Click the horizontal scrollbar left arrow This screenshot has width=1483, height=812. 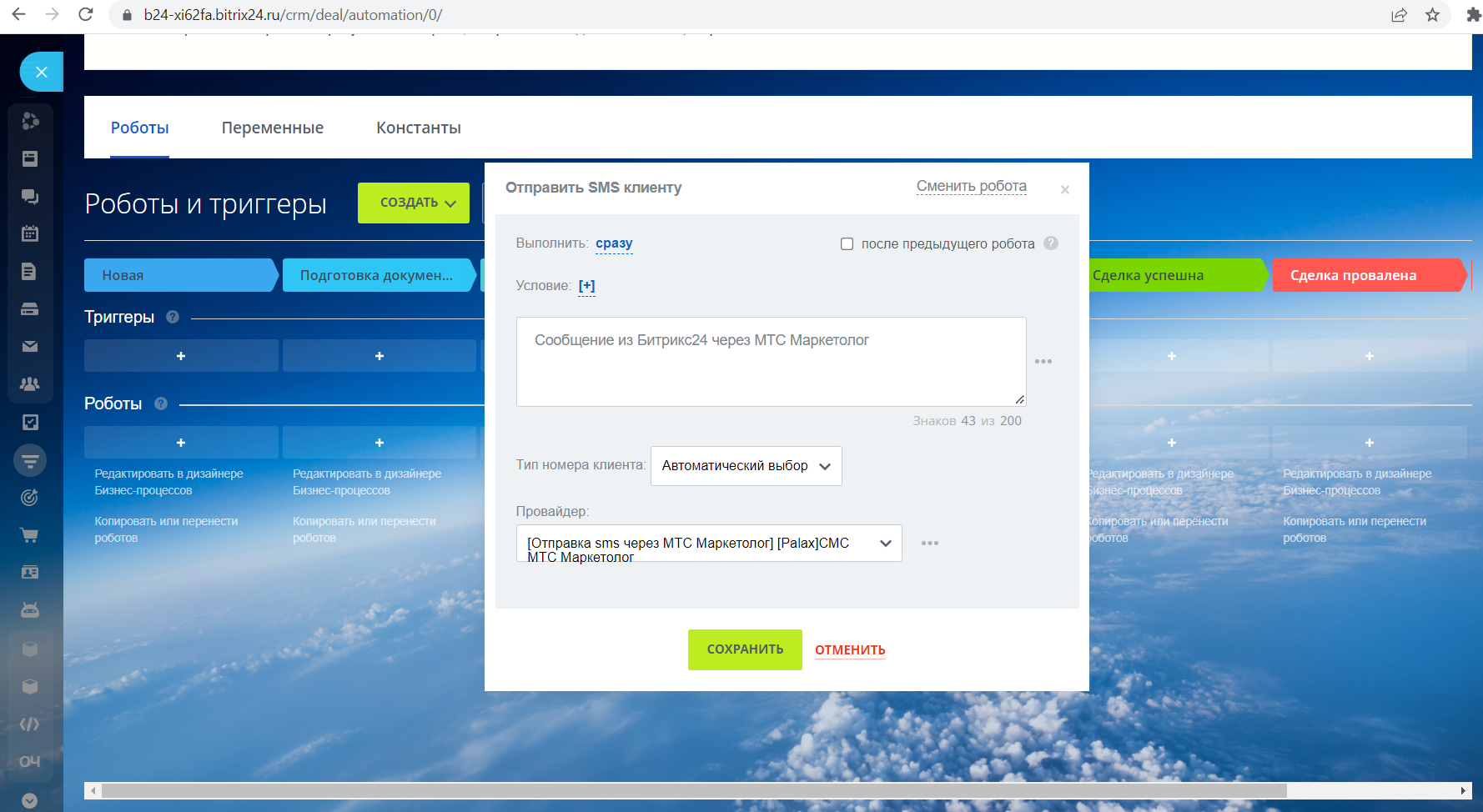[x=93, y=790]
